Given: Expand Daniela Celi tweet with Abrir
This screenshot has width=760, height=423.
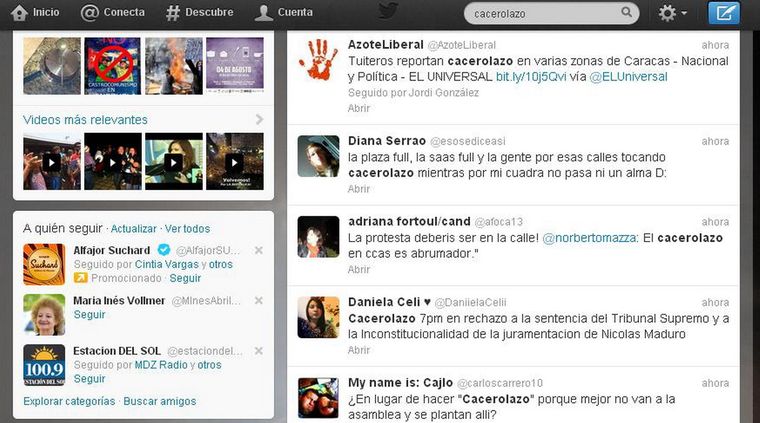Looking at the screenshot, I should point(359,350).
